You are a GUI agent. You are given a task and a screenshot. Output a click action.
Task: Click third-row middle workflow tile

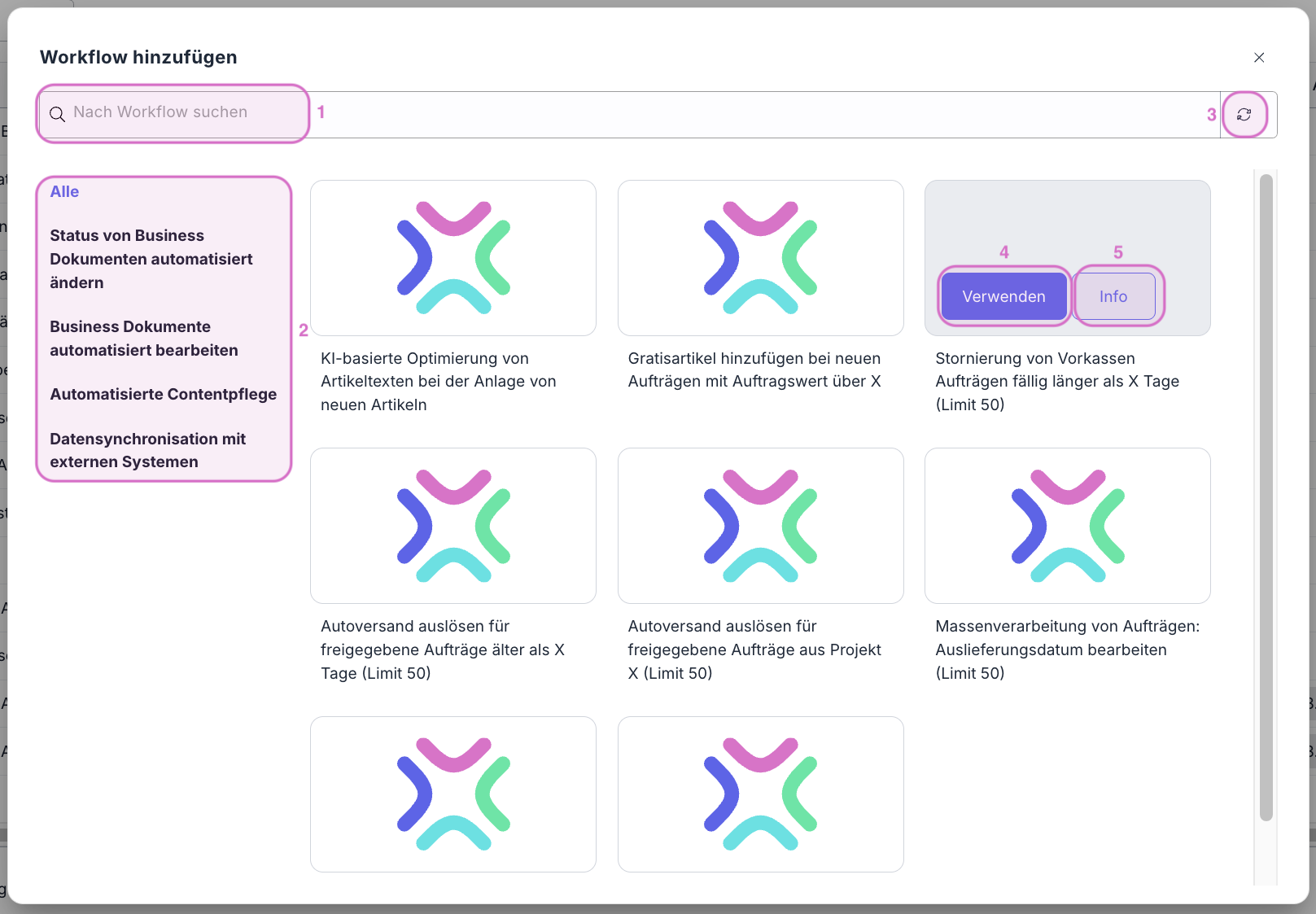click(x=760, y=794)
